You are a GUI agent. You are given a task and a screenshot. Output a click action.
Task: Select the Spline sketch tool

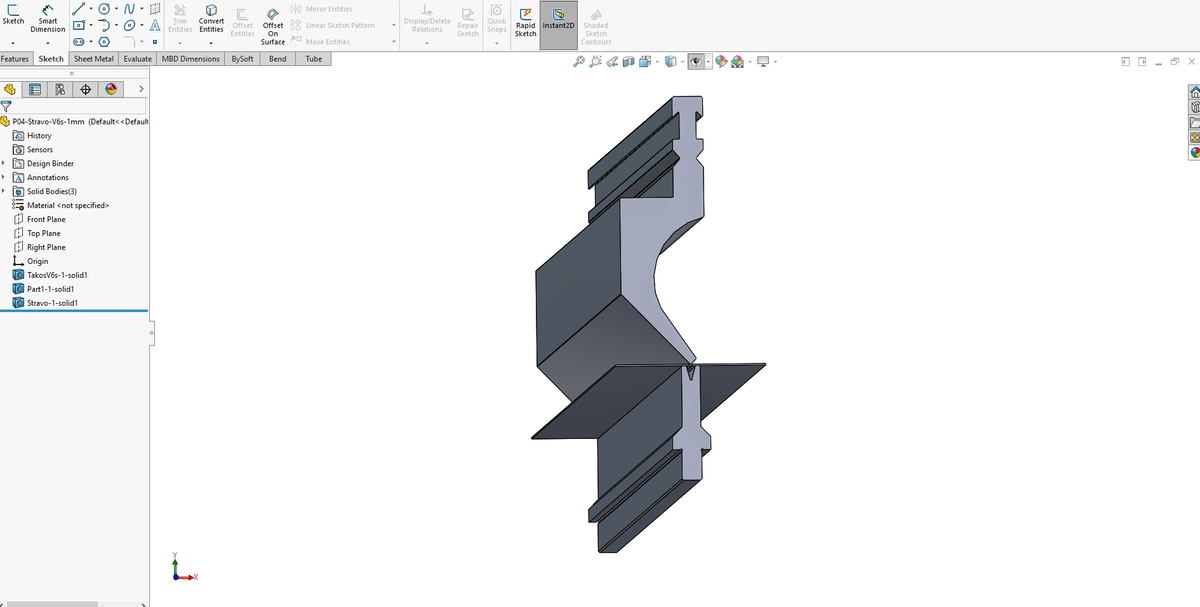pyautogui.click(x=130, y=8)
